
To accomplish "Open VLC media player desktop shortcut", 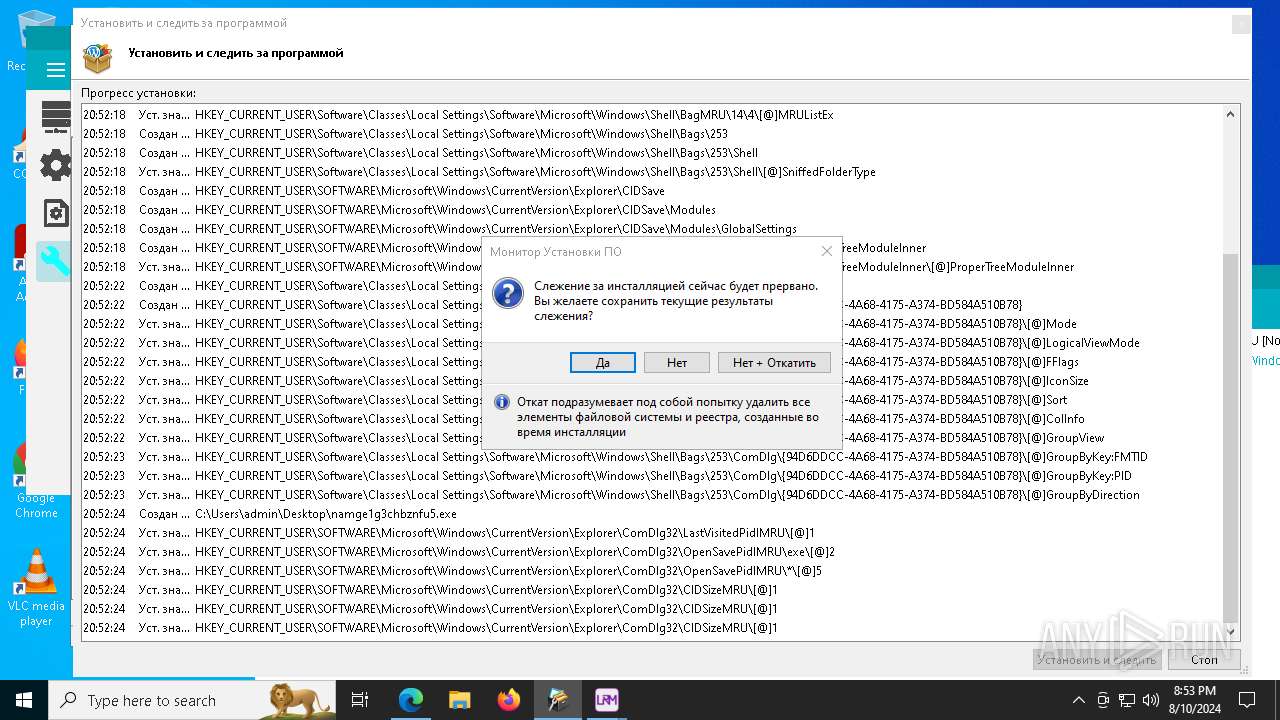I will point(36,588).
